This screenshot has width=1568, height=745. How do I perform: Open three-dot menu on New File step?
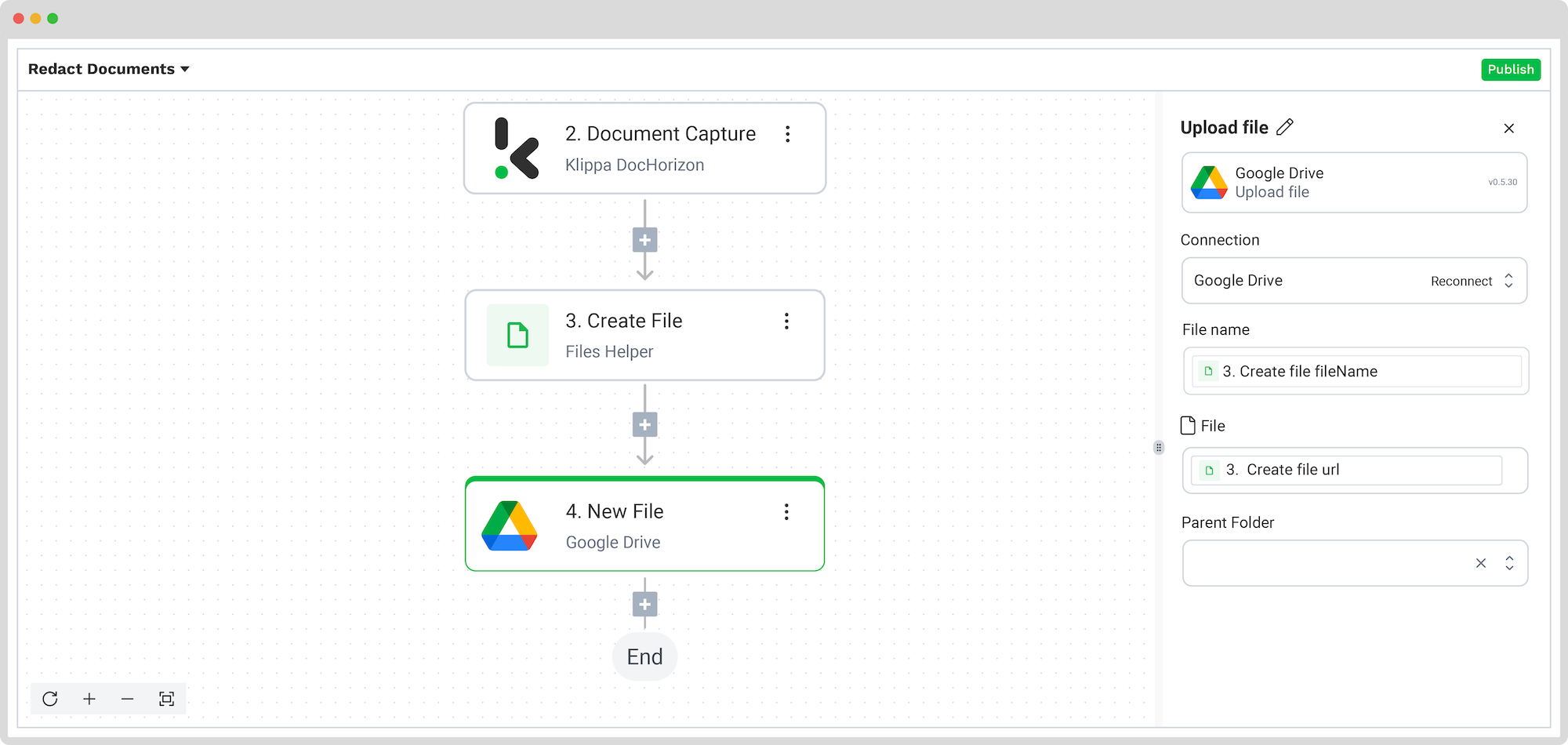point(786,512)
